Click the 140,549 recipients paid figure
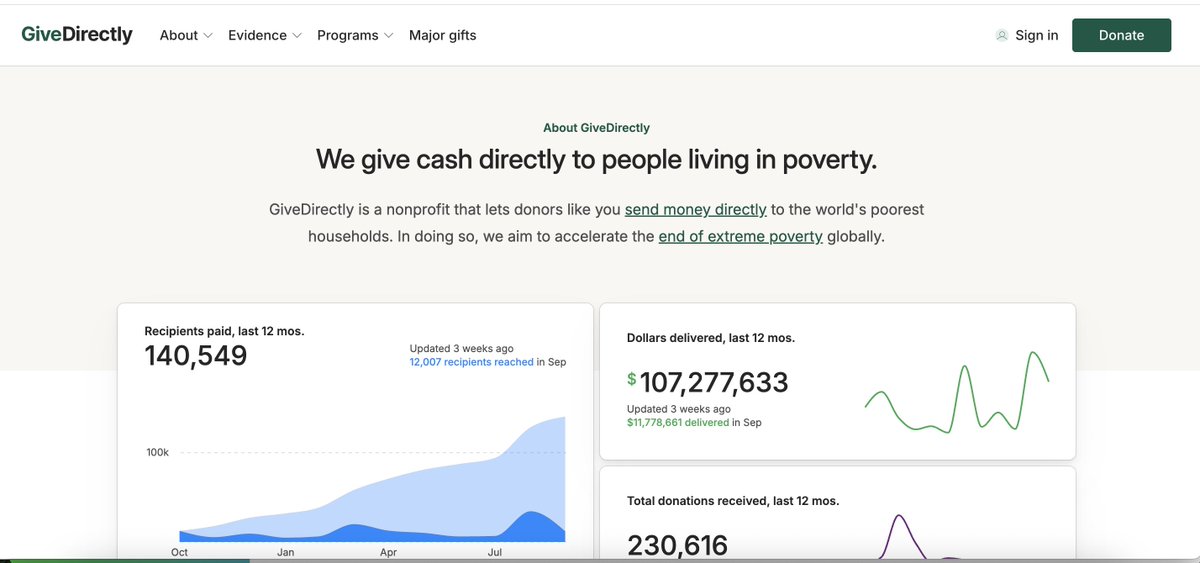Screen dimensions: 1200x563 coord(196,355)
